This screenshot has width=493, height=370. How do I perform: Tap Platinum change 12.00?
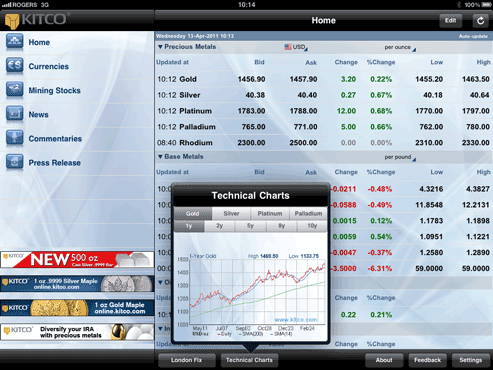coord(346,111)
